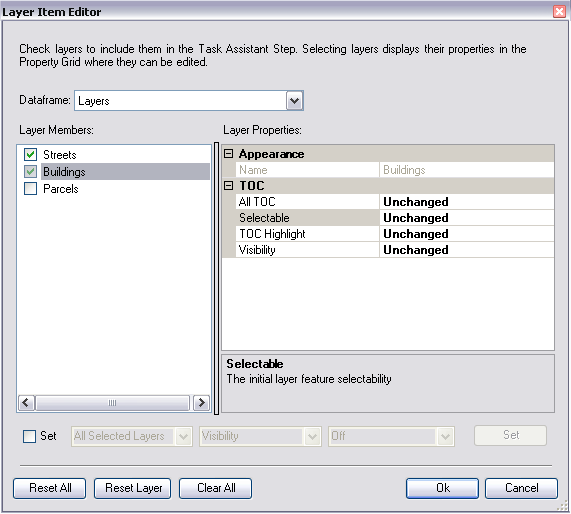Confirm with the Ok button
This screenshot has width=571, height=514.
pos(442,488)
